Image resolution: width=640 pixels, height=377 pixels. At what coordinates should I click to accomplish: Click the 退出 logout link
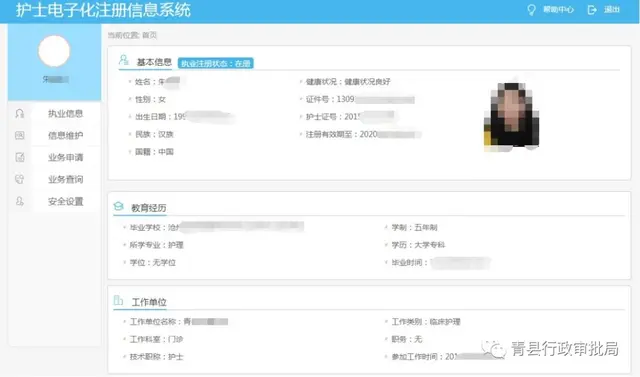click(x=611, y=9)
